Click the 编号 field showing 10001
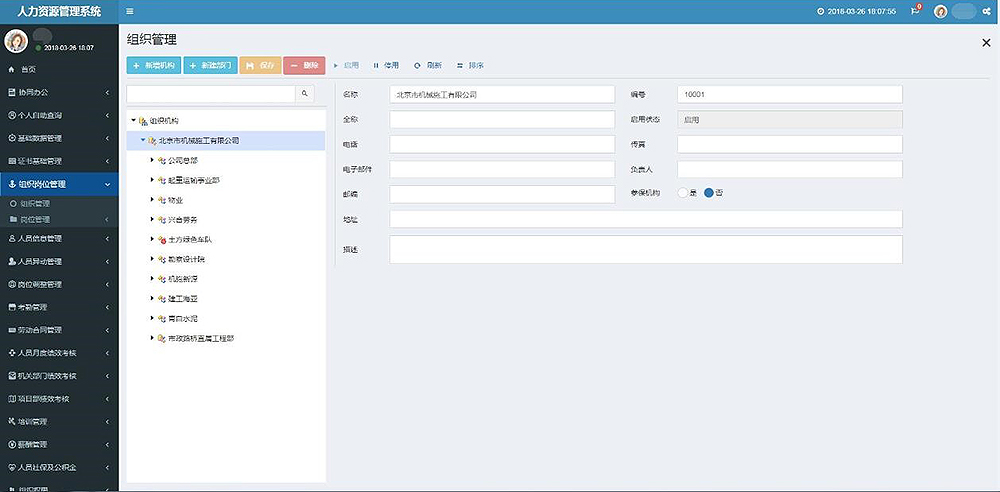The width and height of the screenshot is (1000, 492). click(x=790, y=94)
